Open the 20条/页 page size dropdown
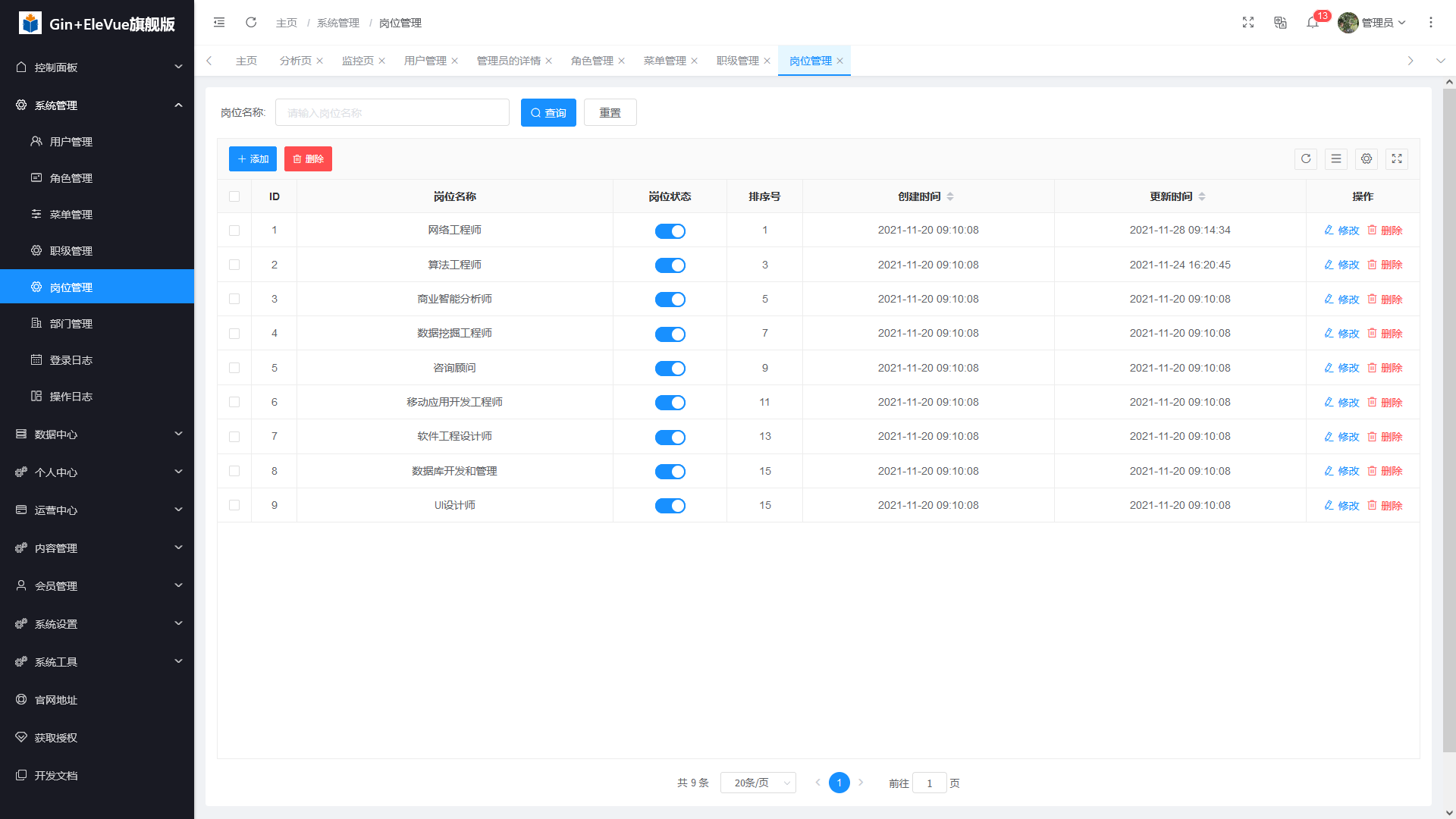Image resolution: width=1456 pixels, height=819 pixels. click(x=758, y=783)
